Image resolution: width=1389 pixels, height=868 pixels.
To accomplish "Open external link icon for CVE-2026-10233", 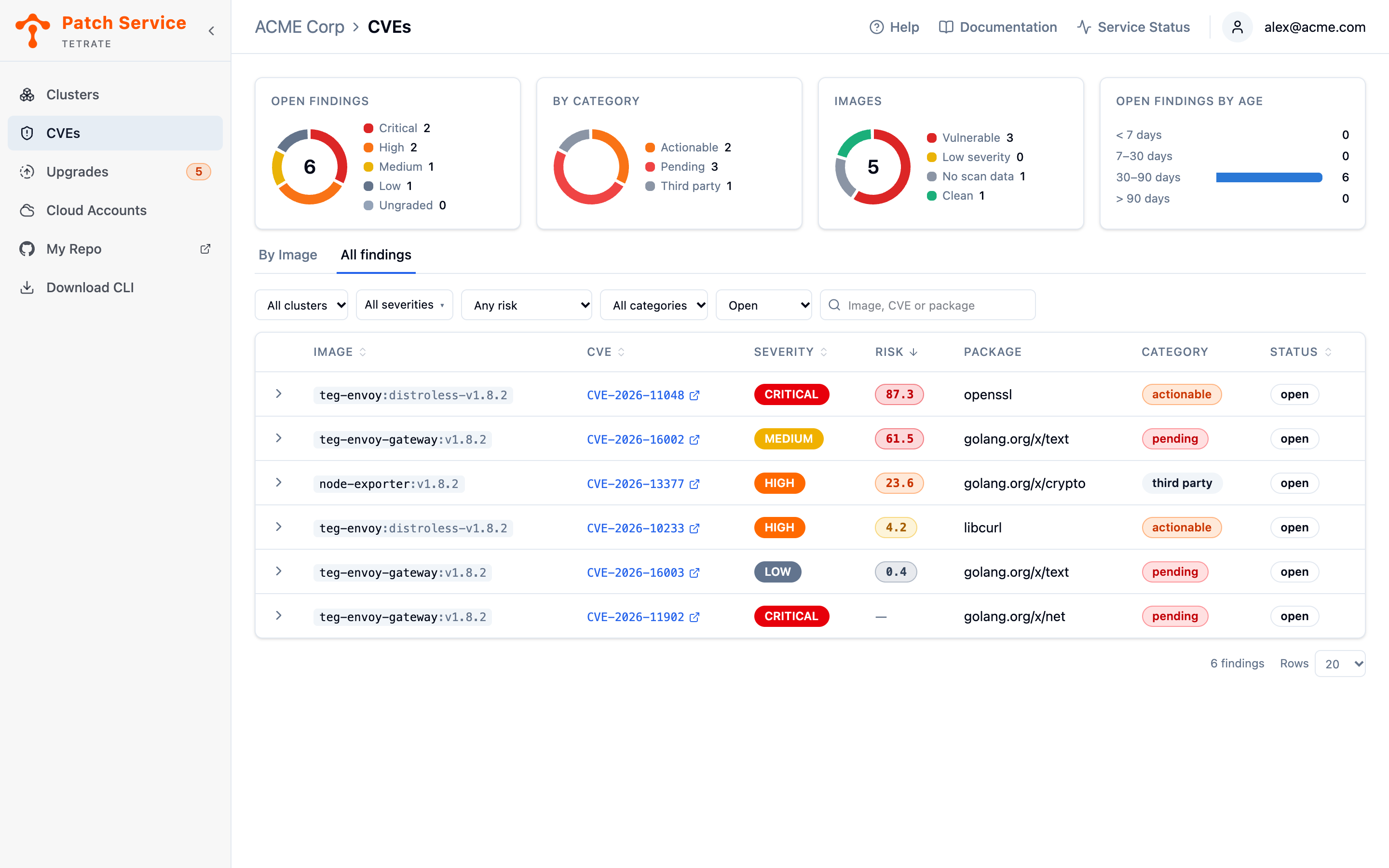I will point(694,528).
